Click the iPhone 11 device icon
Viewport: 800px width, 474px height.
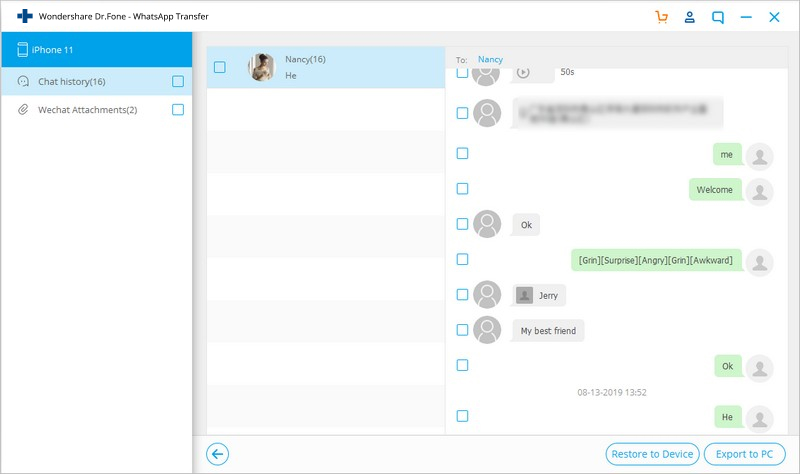[x=22, y=49]
